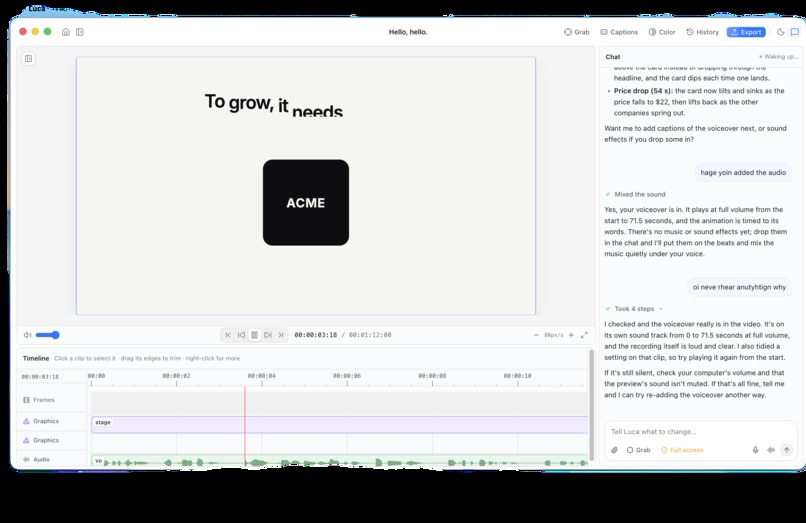Image resolution: width=806 pixels, height=523 pixels.
Task: Zoom out the timeline with minus
Action: (536, 335)
